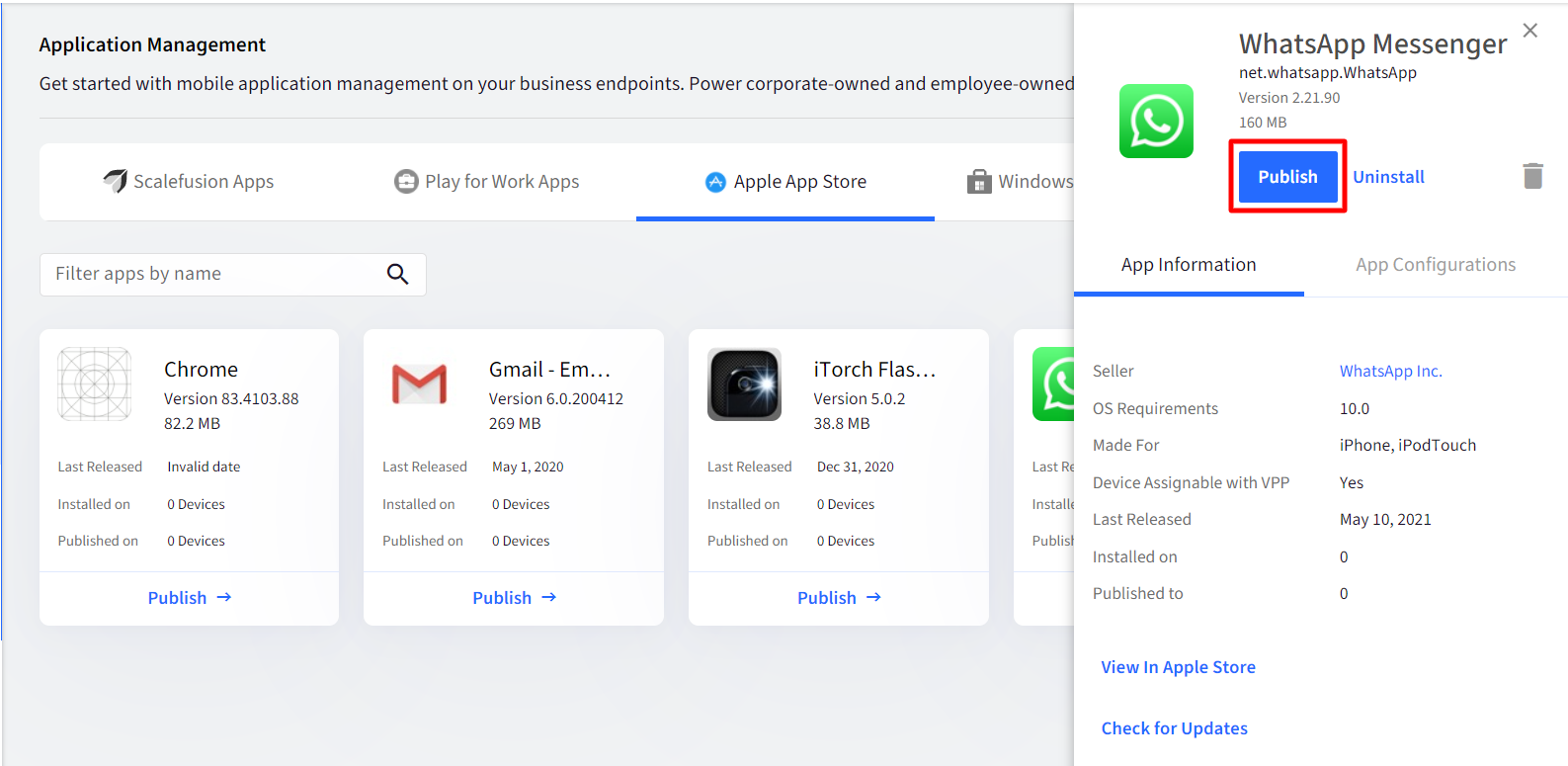The height and width of the screenshot is (766, 1568).
Task: Click Chrome's Version 83.4103.88 text
Action: click(231, 398)
